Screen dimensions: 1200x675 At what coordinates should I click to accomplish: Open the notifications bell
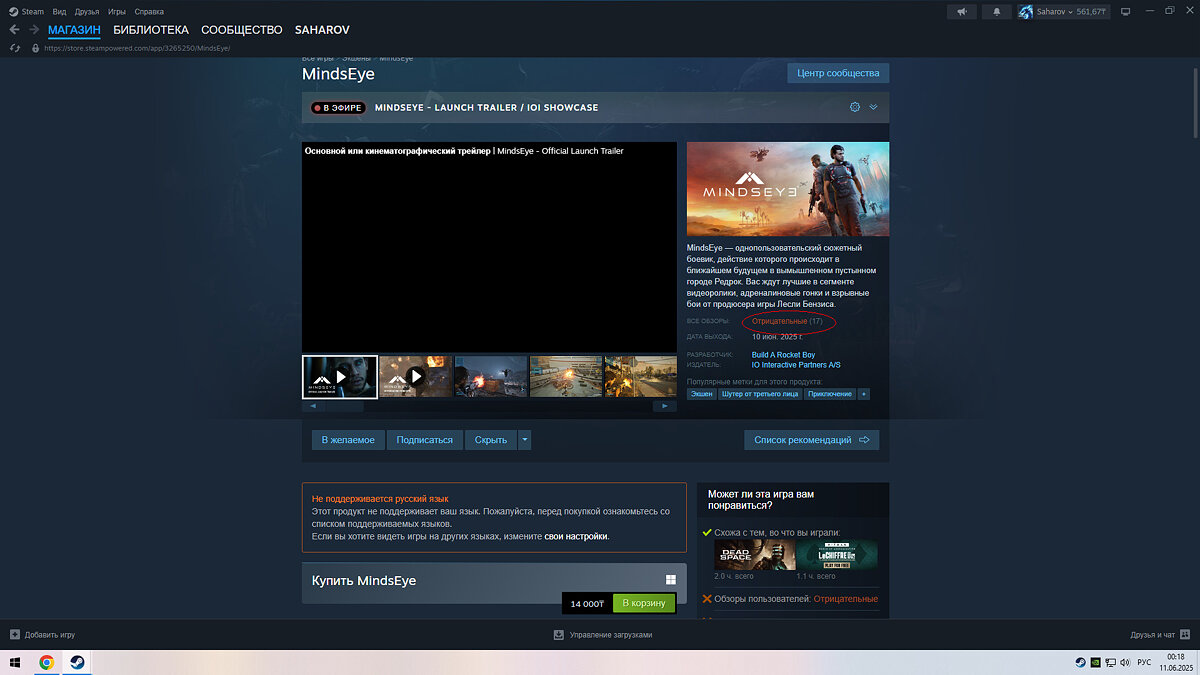(996, 12)
